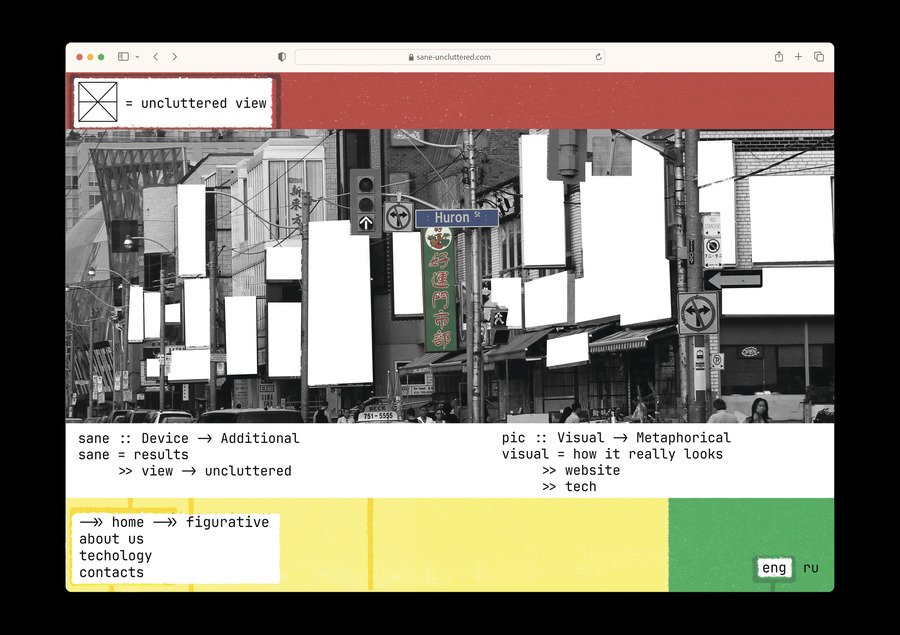The height and width of the screenshot is (635, 900).
Task: Click the crossed-box logo icon
Action: pyautogui.click(x=98, y=102)
